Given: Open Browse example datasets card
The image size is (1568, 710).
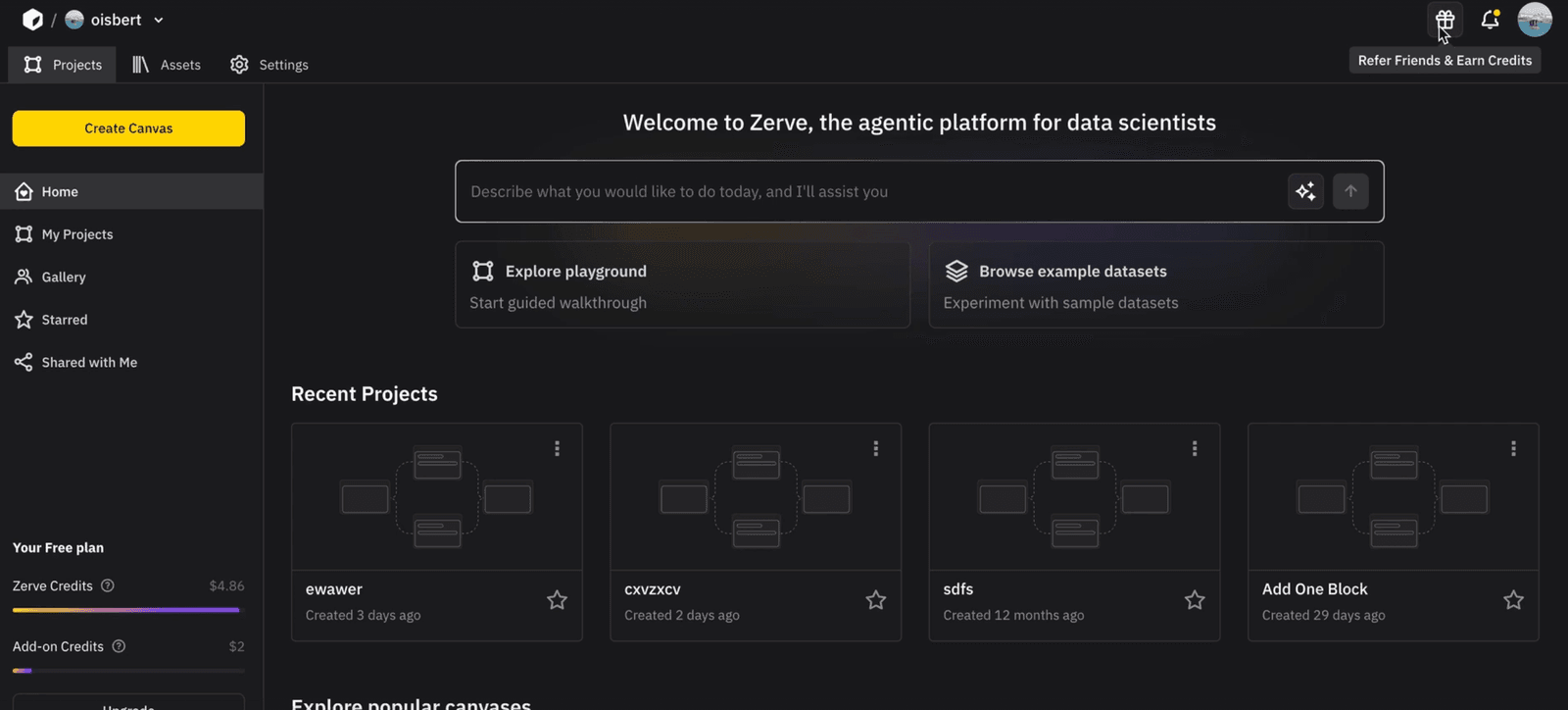Looking at the screenshot, I should (1156, 285).
